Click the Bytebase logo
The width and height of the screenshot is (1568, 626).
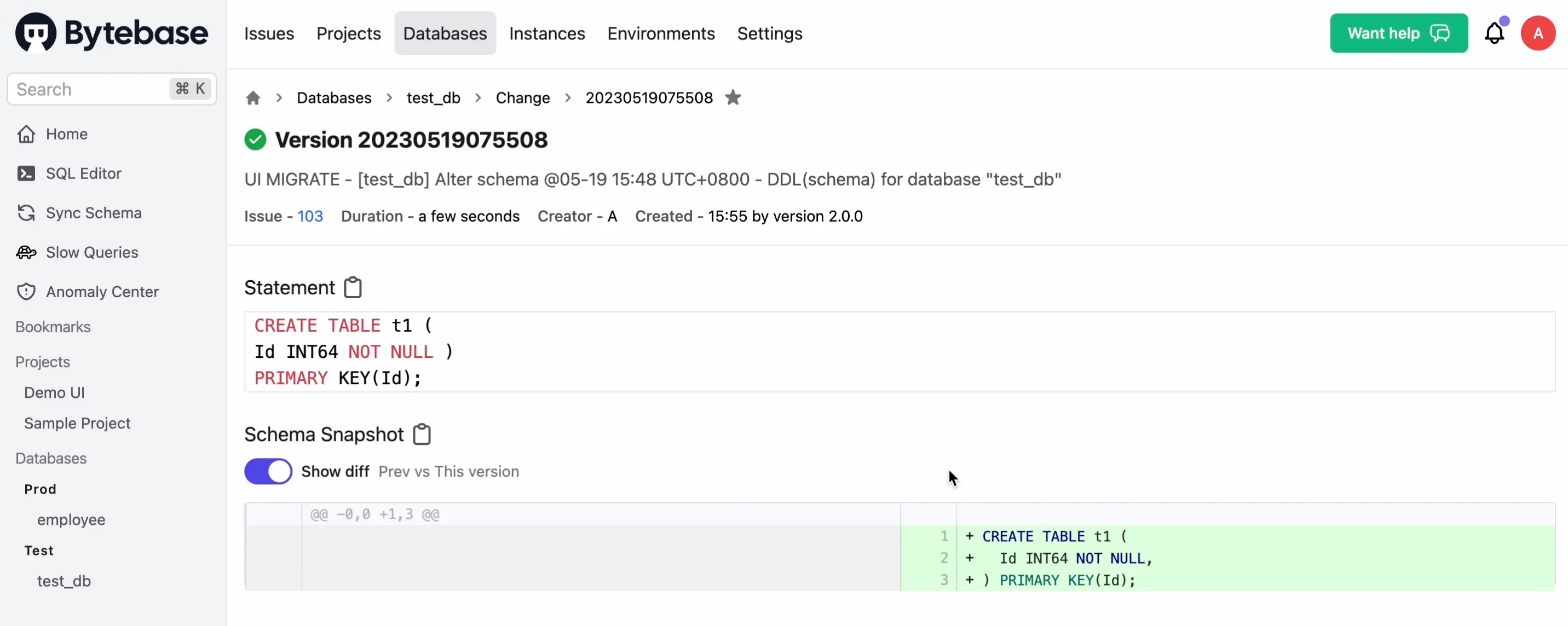[x=111, y=33]
